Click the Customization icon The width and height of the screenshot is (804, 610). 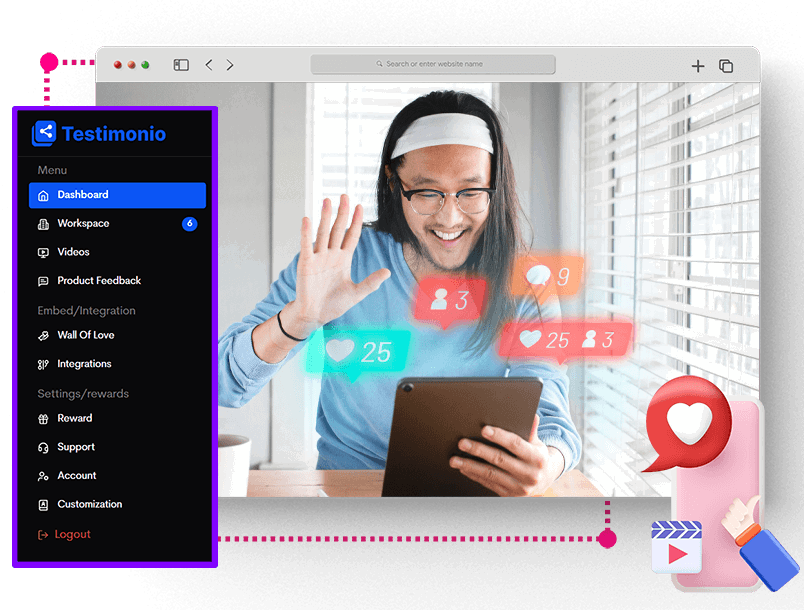coord(43,505)
